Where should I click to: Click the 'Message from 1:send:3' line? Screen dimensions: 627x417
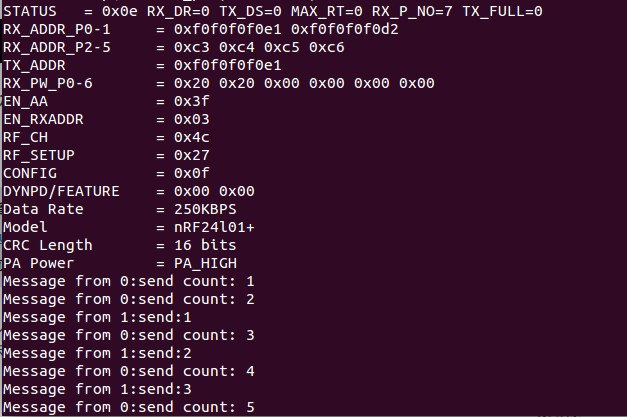tap(96, 389)
